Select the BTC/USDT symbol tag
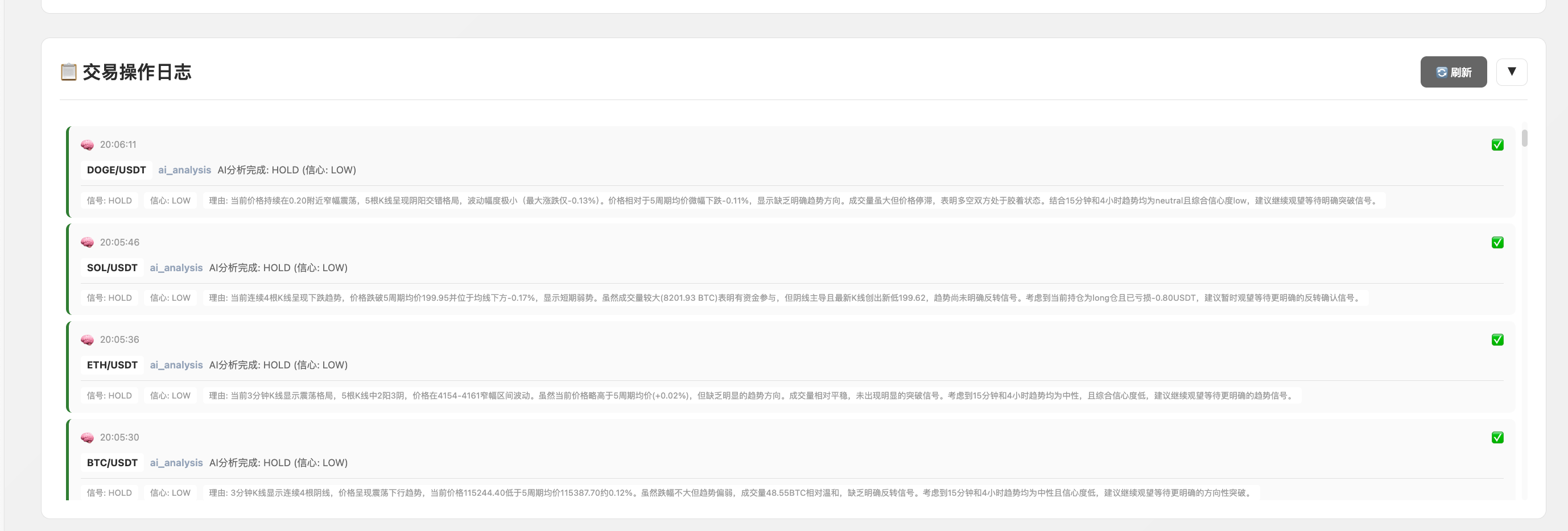The width and height of the screenshot is (1568, 531). coord(112,463)
